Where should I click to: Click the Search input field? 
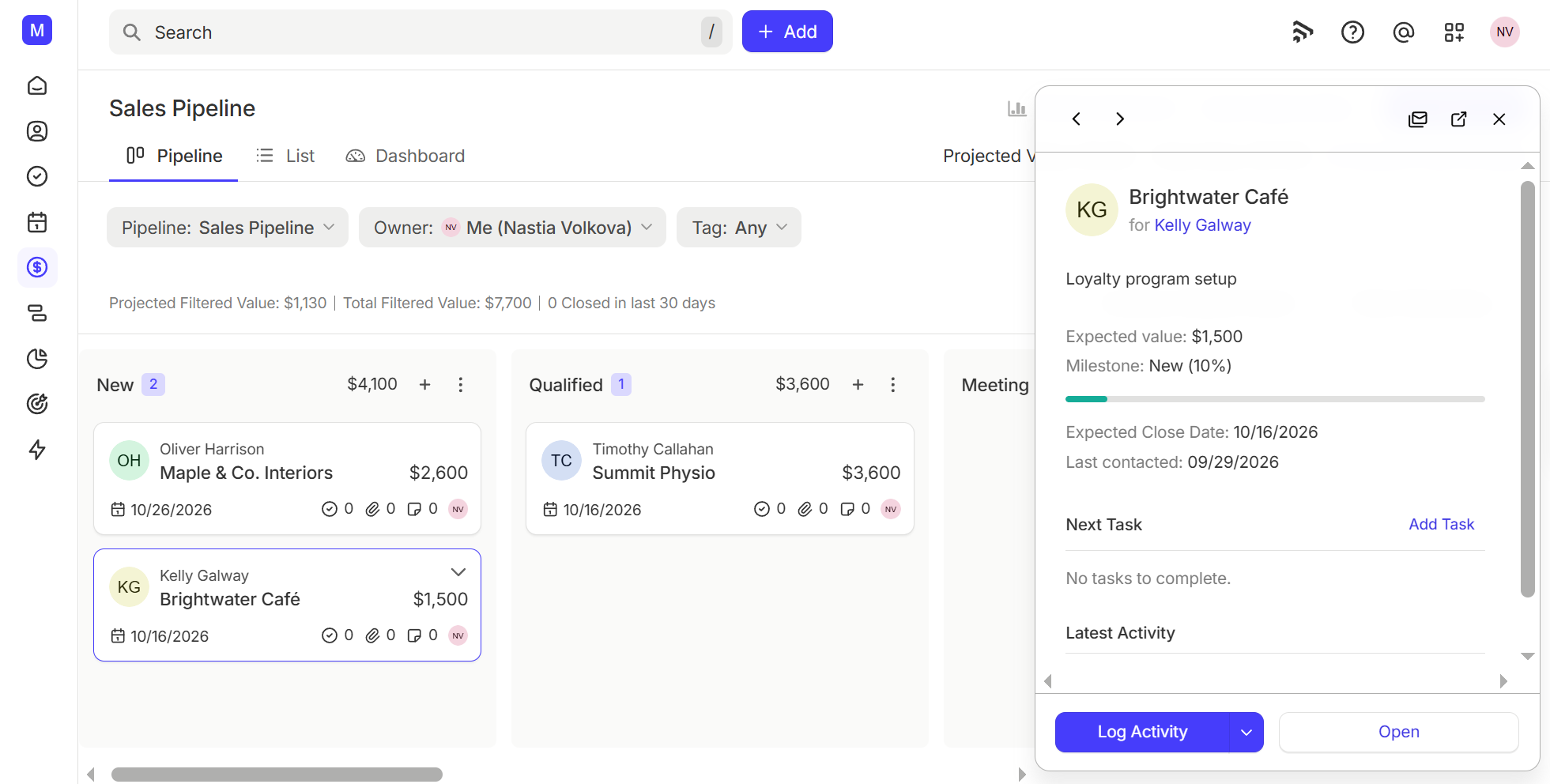420,32
